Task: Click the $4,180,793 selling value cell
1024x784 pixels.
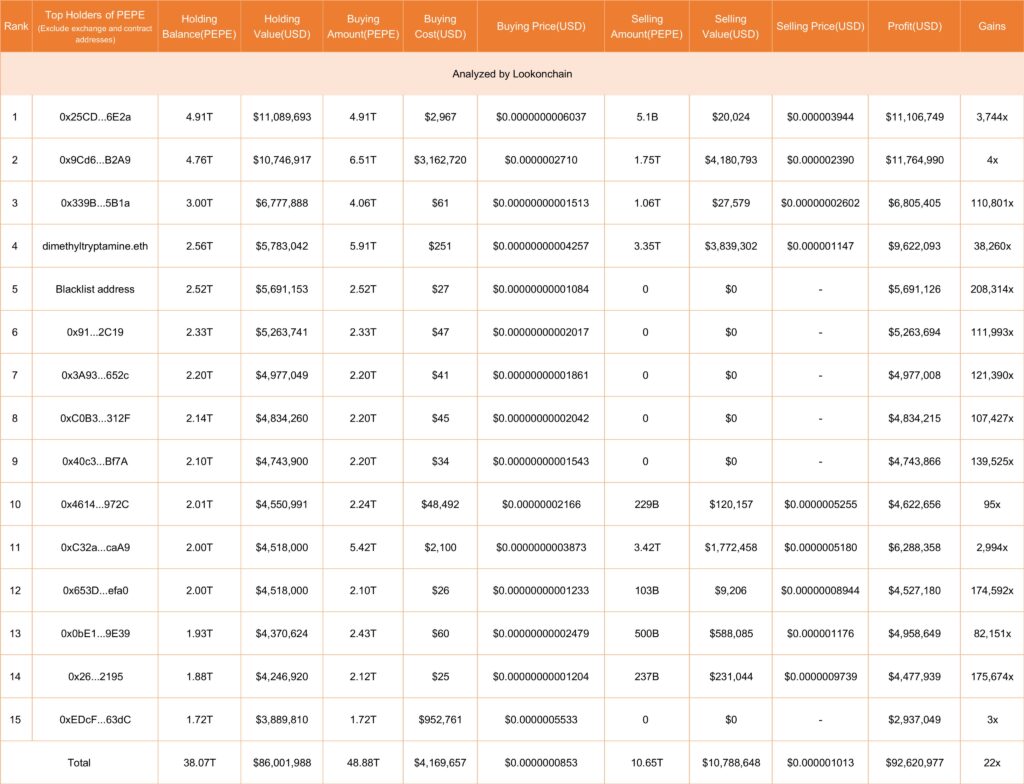Action: point(730,160)
